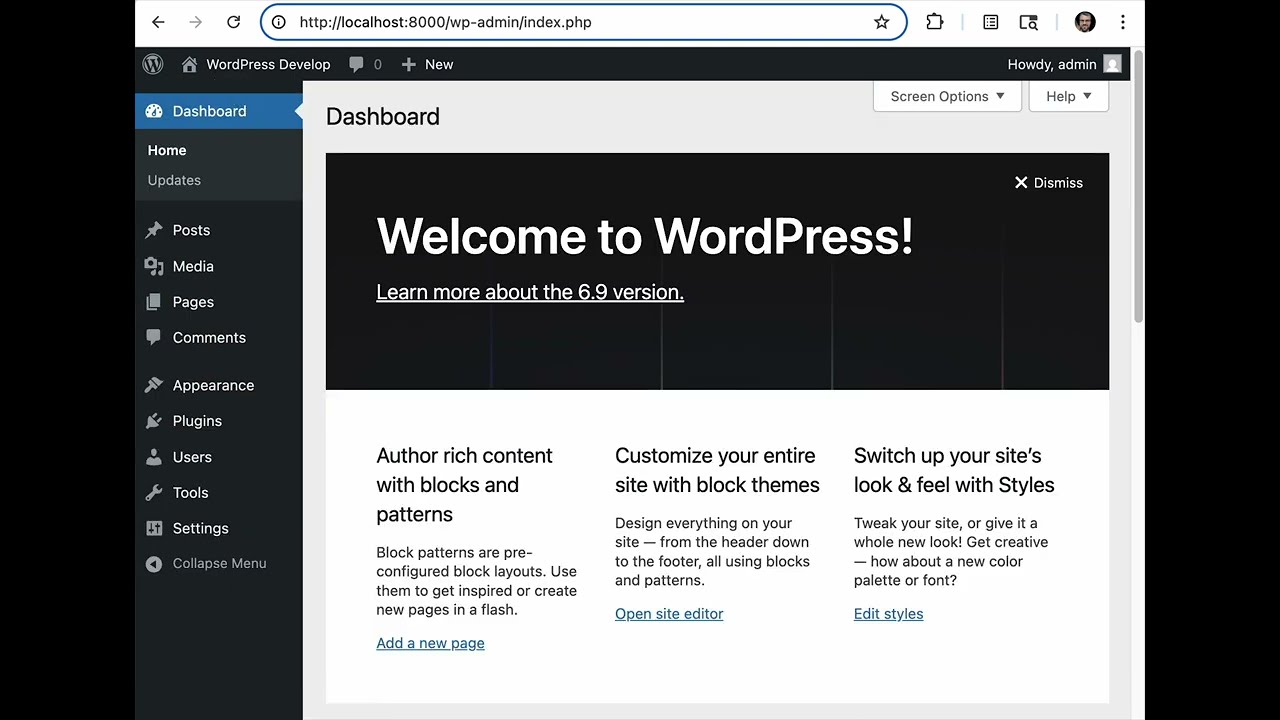The height and width of the screenshot is (720, 1280).
Task: Expand the Screen Options dropdown
Action: [947, 96]
